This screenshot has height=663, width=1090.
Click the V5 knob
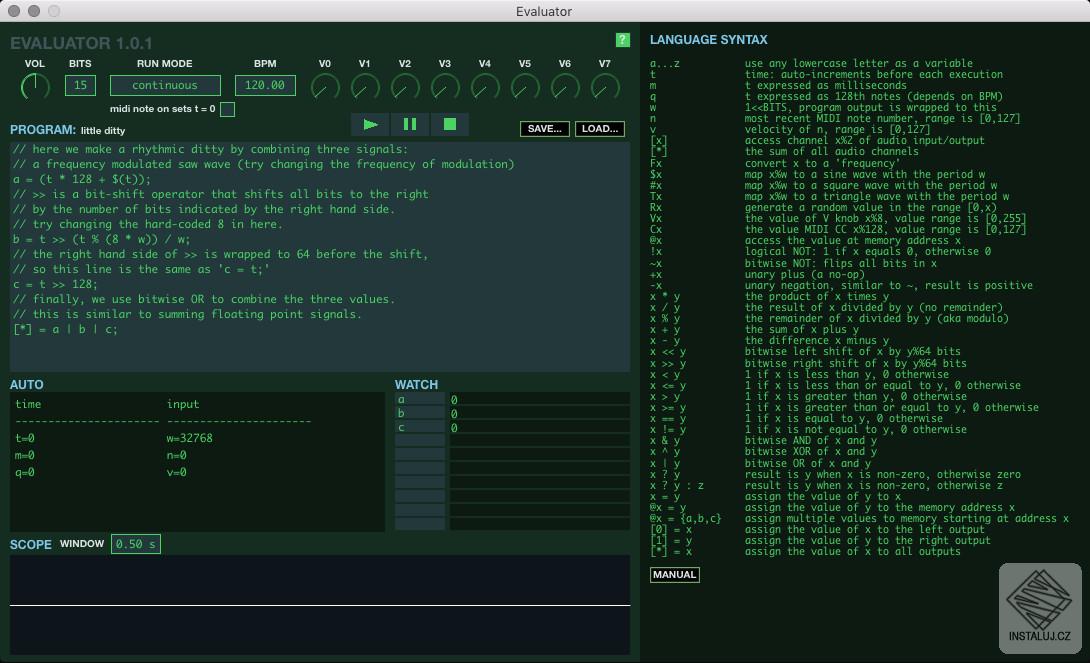click(525, 88)
